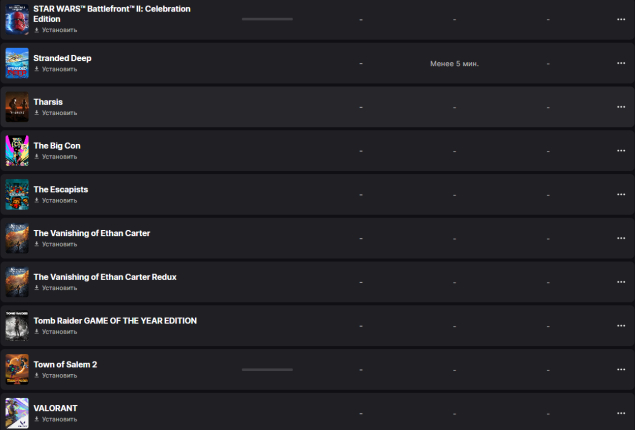Viewport: 635px width, 430px height.
Task: Open three-dot menu for Tharsis
Action: click(621, 107)
